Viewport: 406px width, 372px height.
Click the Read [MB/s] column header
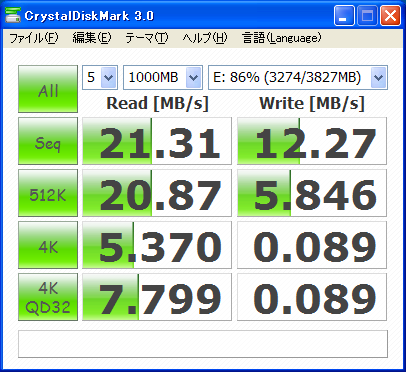click(157, 103)
